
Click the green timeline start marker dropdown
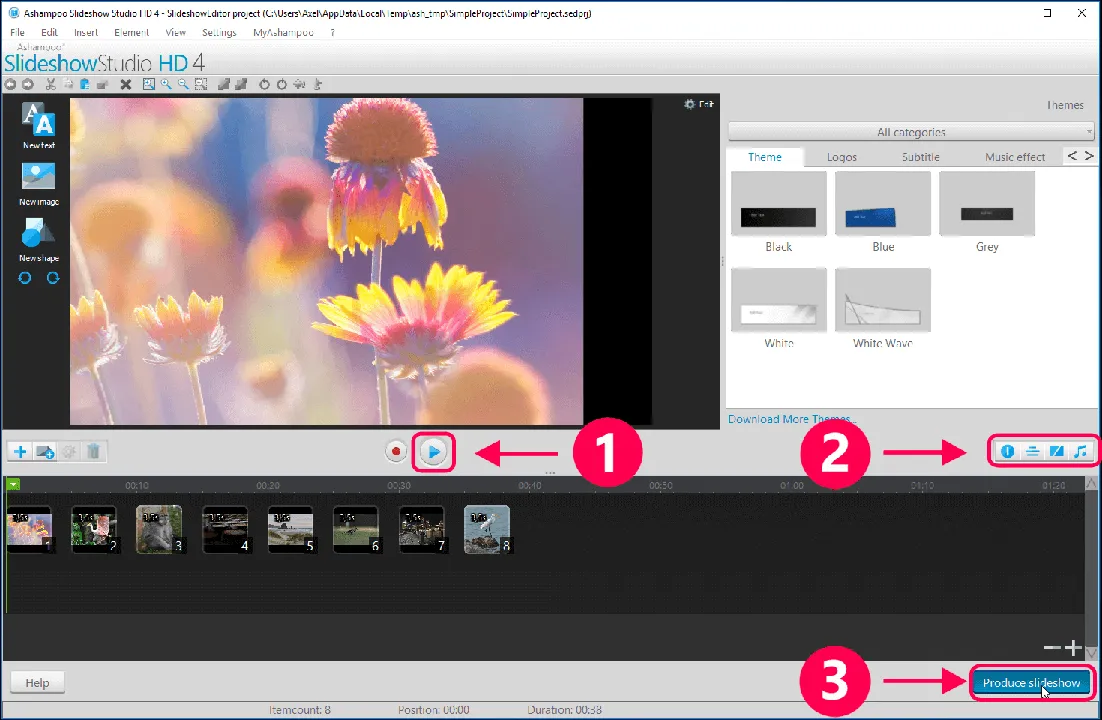point(13,484)
